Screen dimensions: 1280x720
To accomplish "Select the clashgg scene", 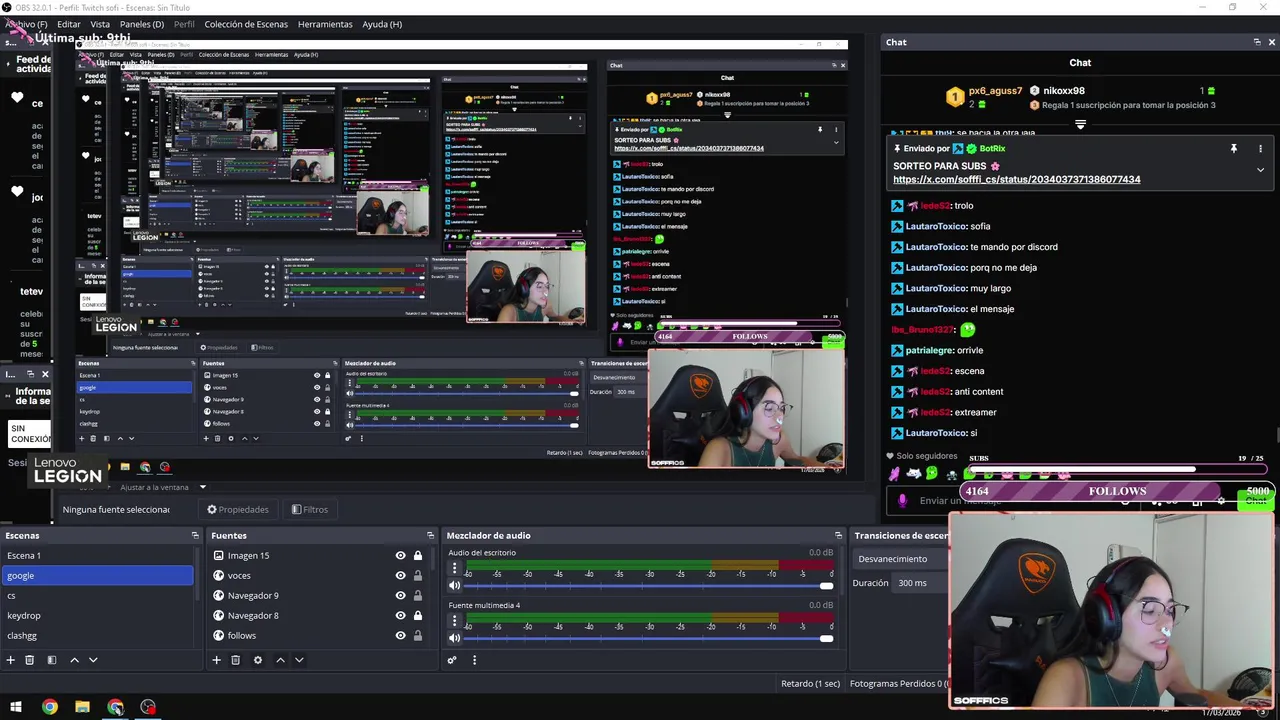I will (97, 635).
